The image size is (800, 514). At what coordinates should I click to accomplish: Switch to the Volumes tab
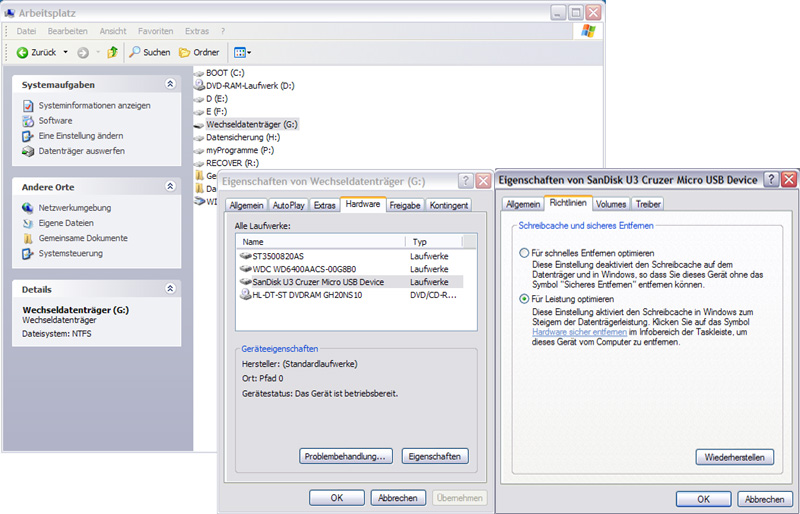pos(611,204)
